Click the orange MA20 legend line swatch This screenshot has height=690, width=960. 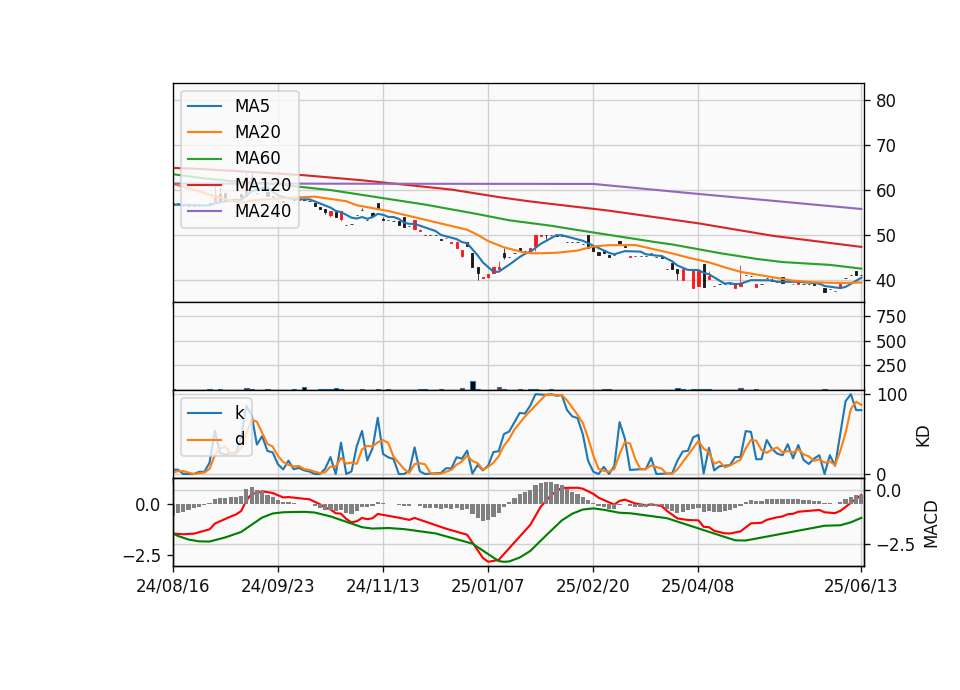tap(204, 132)
